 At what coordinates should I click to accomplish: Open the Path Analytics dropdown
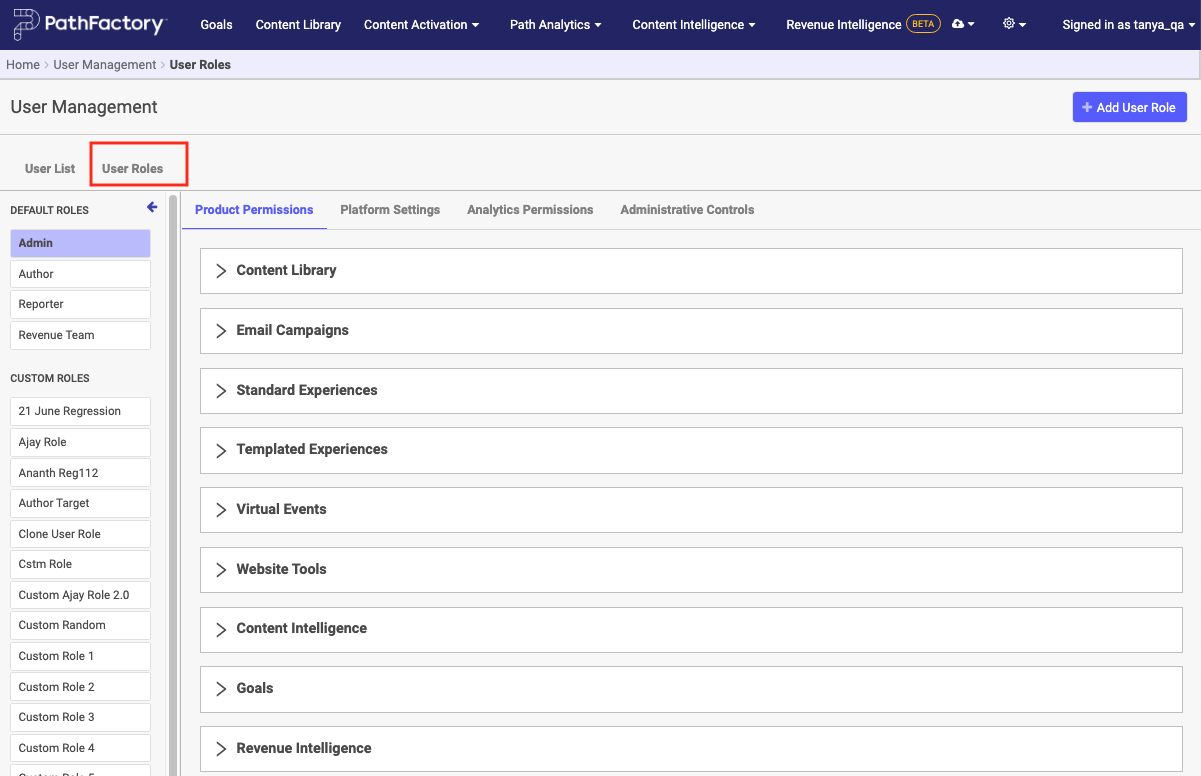click(x=556, y=24)
